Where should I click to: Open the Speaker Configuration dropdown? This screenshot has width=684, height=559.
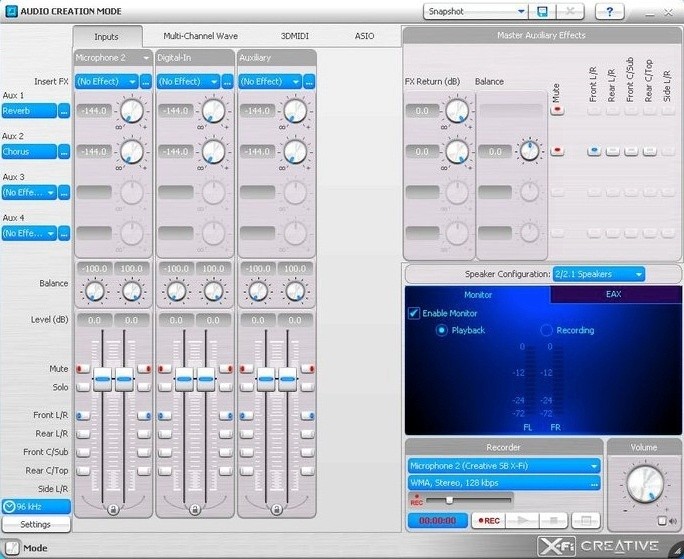[x=599, y=274]
